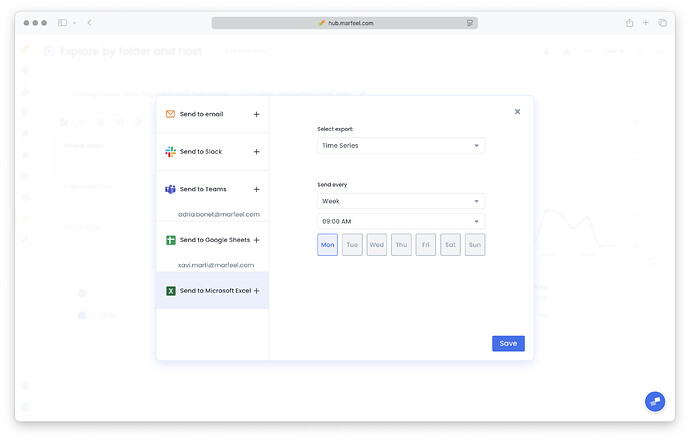Click the Google Sheets logo icon

tap(170, 240)
